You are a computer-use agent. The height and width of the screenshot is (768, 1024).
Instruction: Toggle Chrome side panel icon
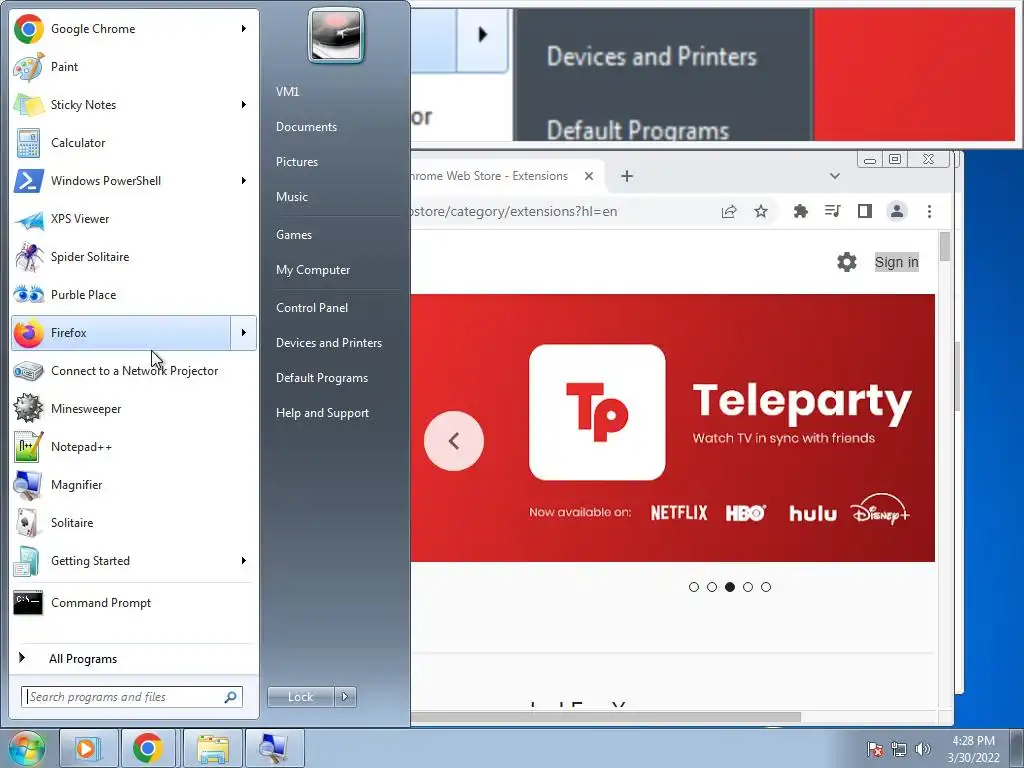click(x=865, y=211)
